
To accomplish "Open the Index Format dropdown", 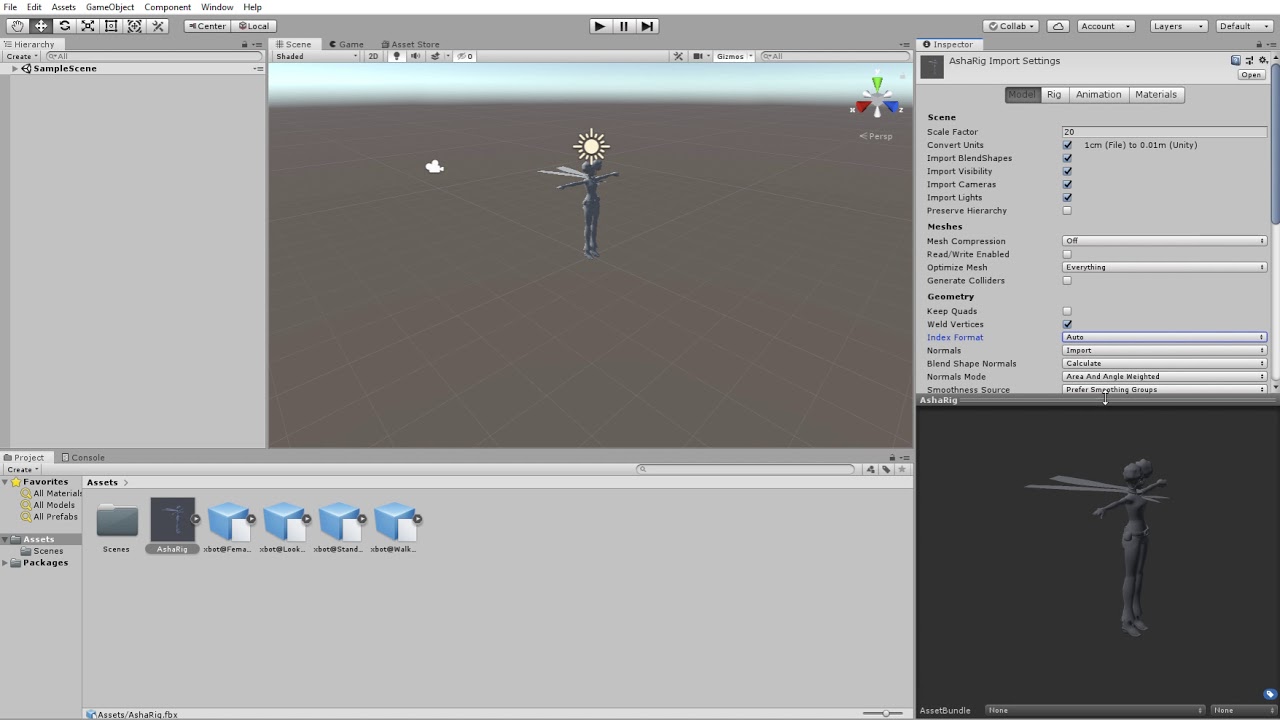I will point(1164,337).
